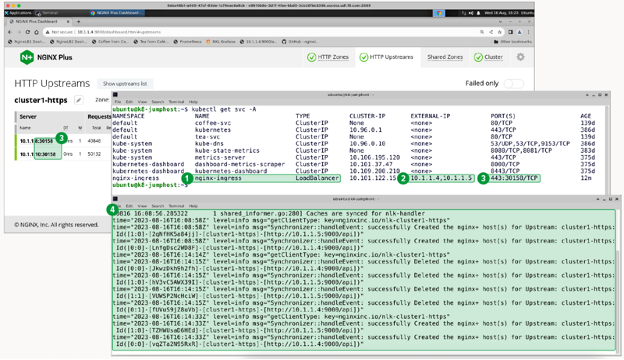Screen dimensions: 624x360
Task: Open notifications bell in top panel
Action: pyautogui.click(x=478, y=13)
